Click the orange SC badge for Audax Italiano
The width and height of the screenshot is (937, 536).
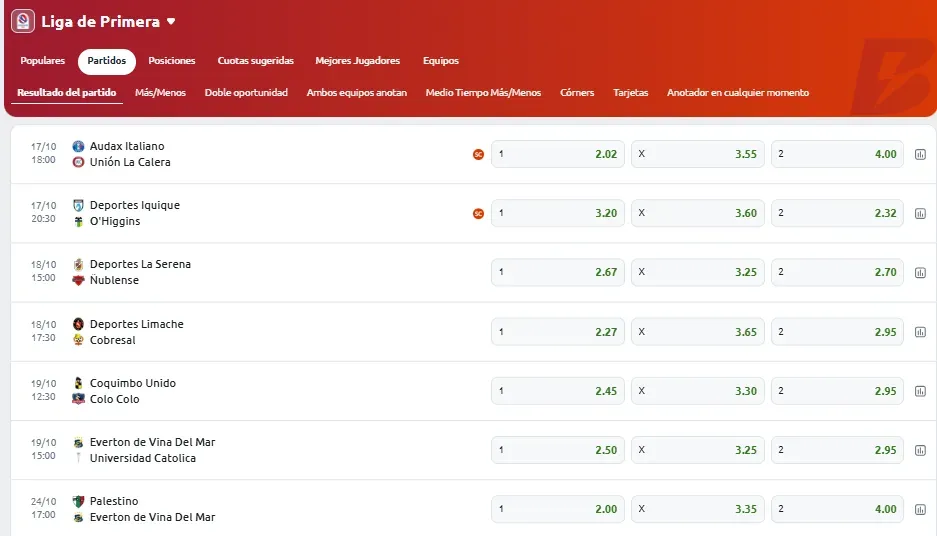(478, 154)
